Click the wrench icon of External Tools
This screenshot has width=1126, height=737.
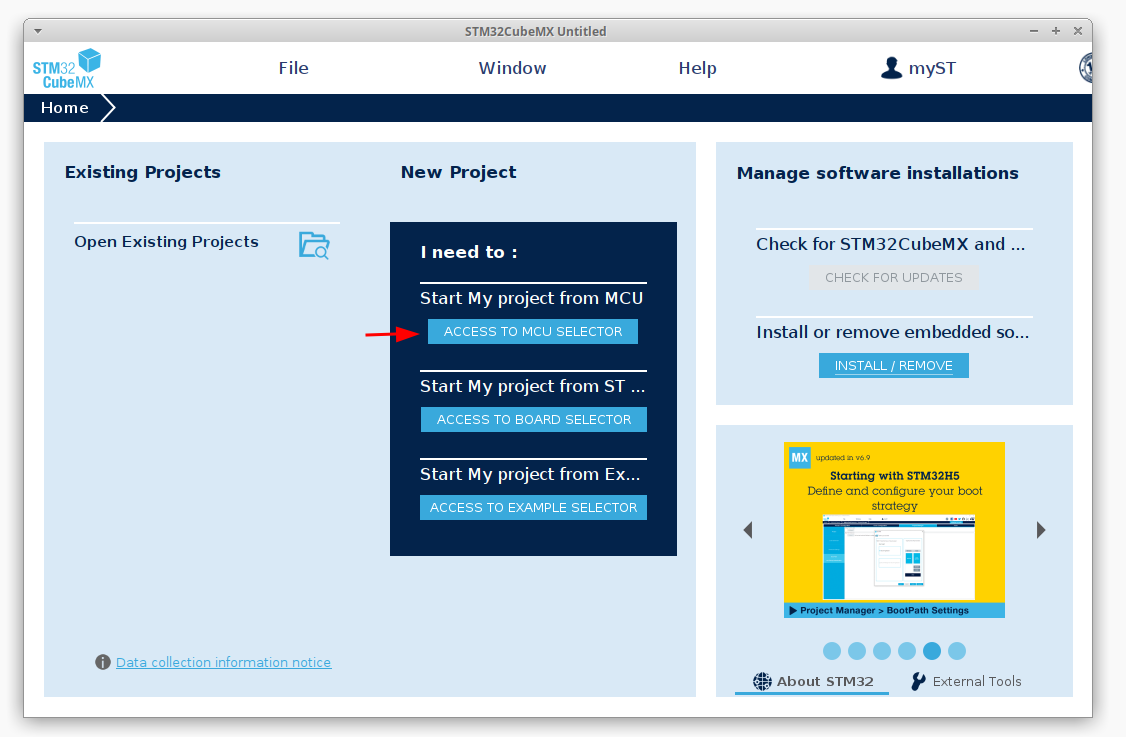tap(918, 682)
